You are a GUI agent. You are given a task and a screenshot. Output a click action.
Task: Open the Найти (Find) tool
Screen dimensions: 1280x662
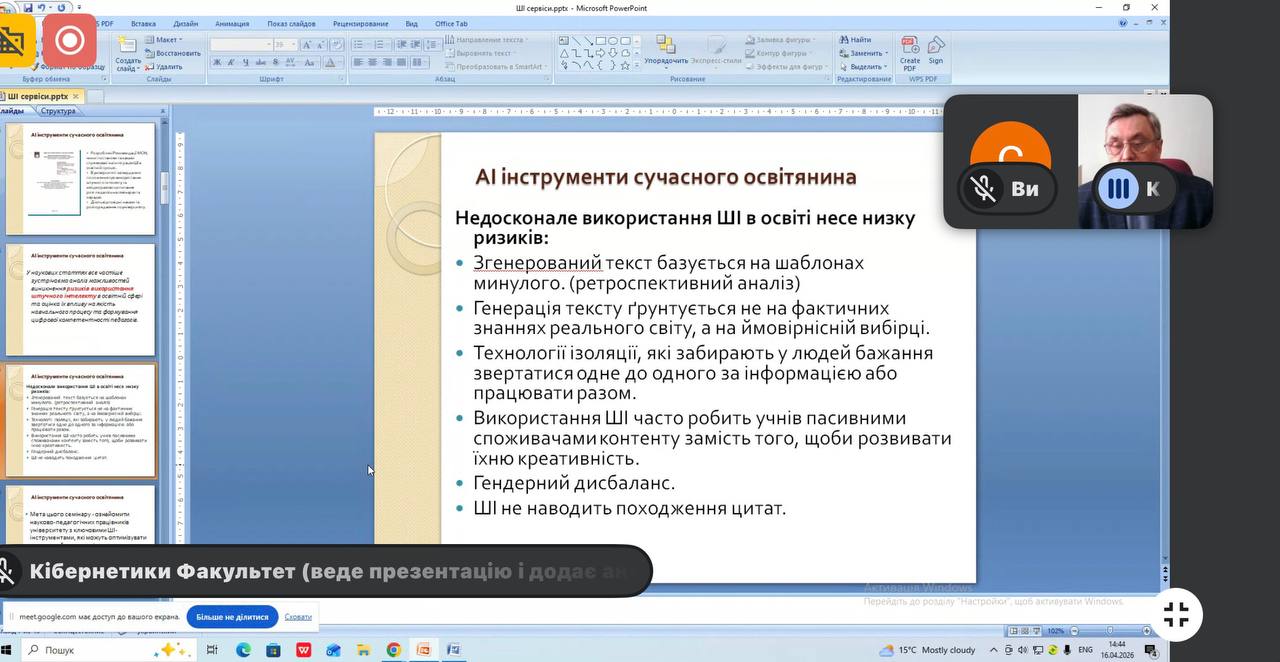coord(856,40)
